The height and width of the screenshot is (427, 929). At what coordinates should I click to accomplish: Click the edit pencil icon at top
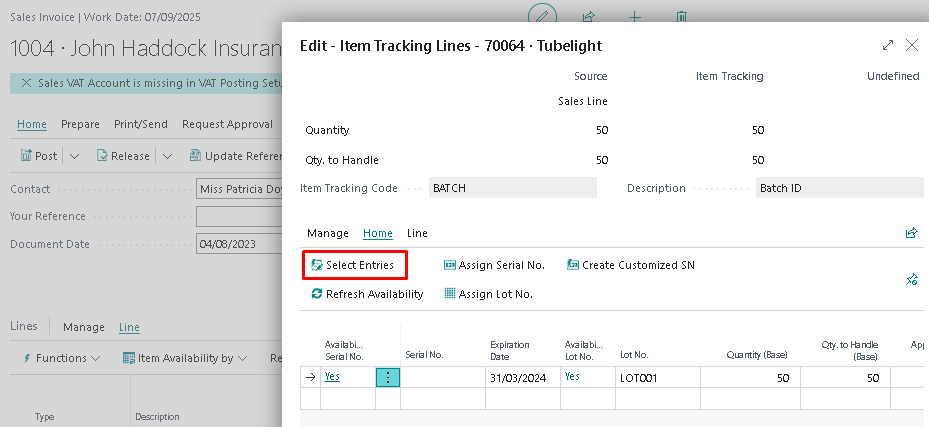click(x=542, y=17)
